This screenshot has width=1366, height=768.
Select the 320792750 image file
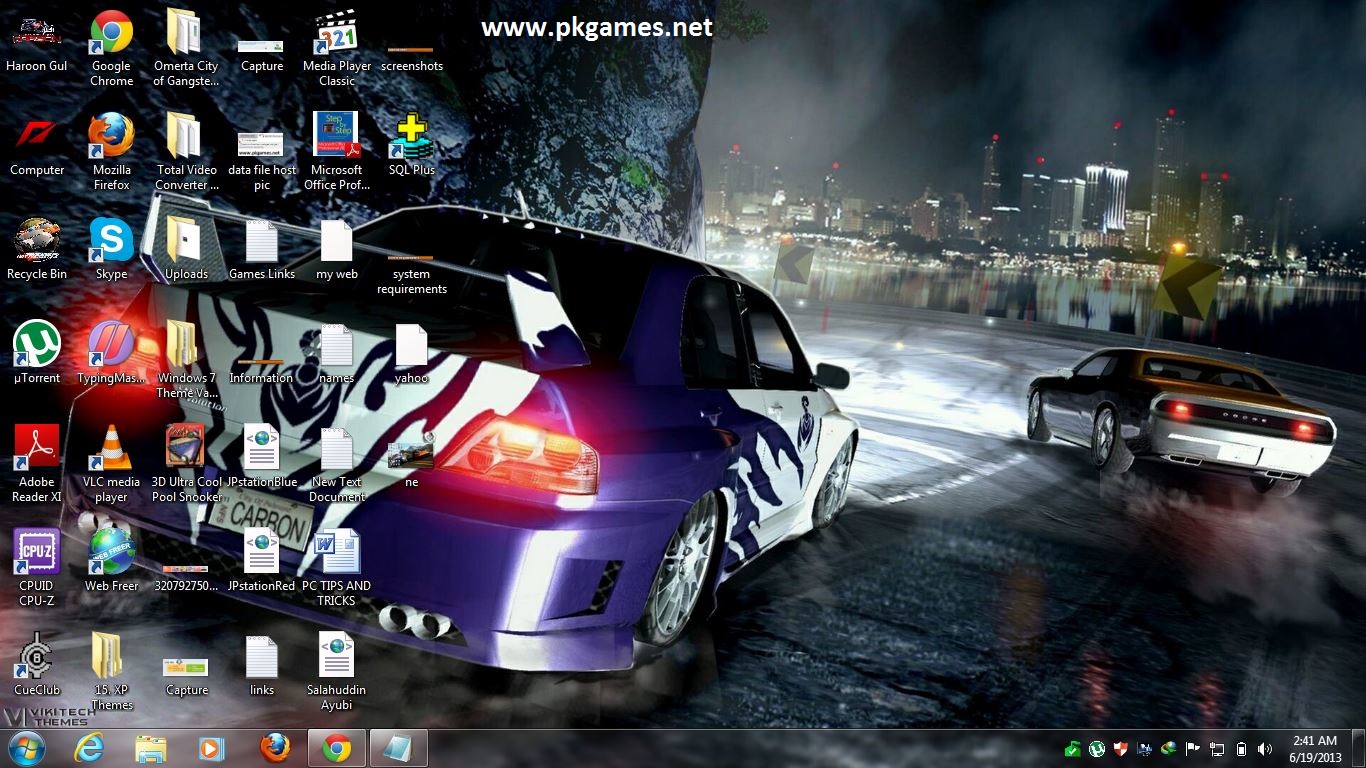tap(186, 577)
